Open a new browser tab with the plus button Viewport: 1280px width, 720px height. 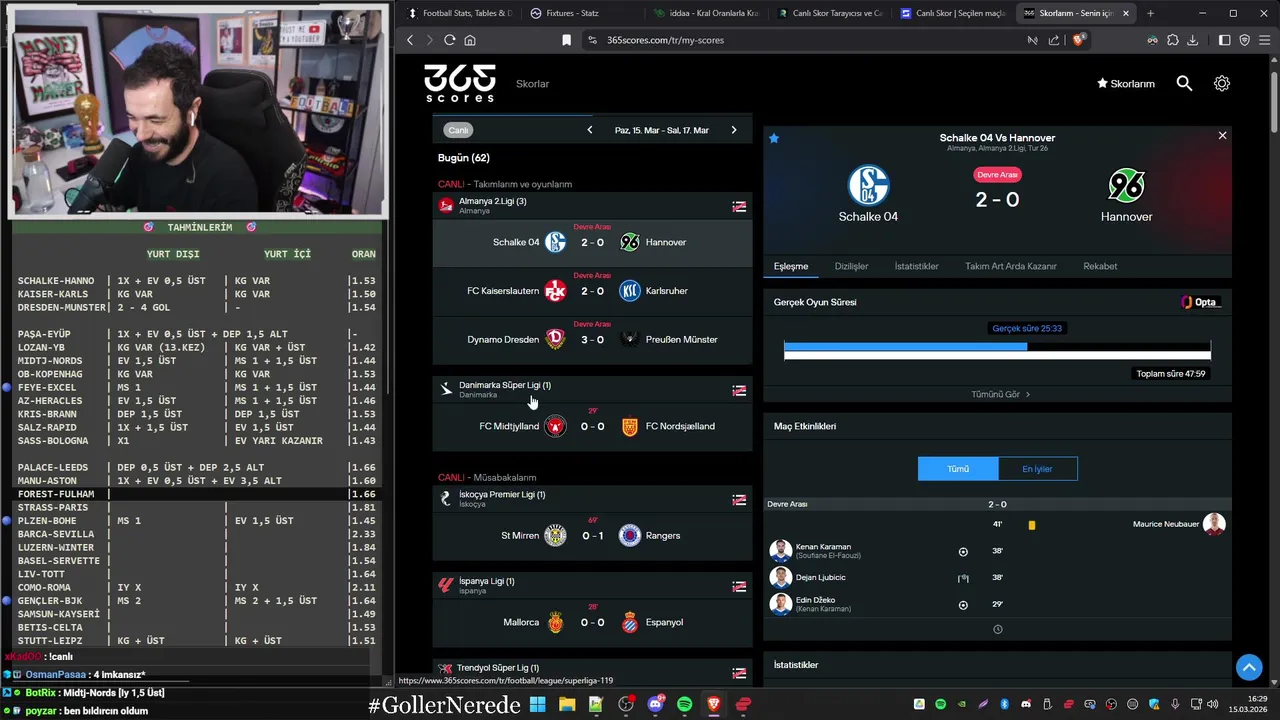[1150, 13]
